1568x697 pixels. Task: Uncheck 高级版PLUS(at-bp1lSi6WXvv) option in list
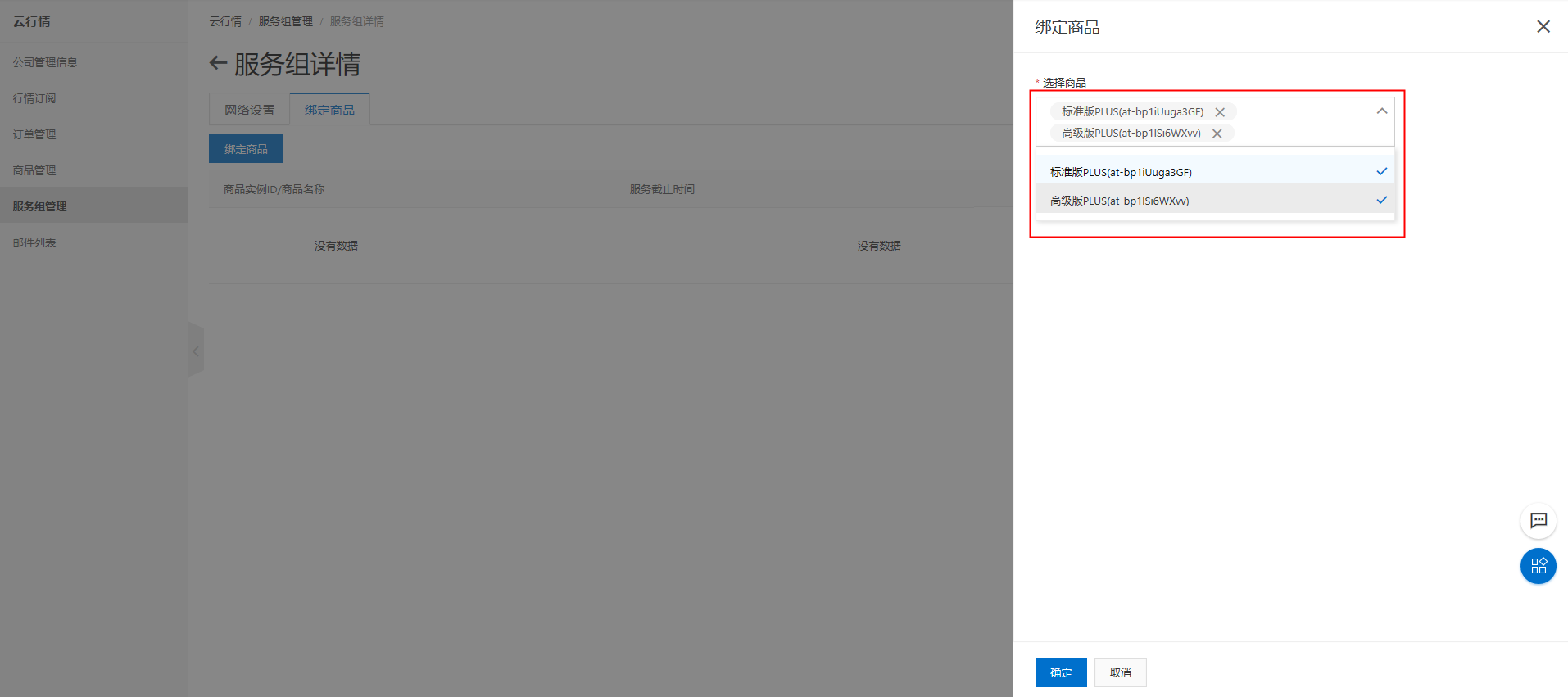1215,200
